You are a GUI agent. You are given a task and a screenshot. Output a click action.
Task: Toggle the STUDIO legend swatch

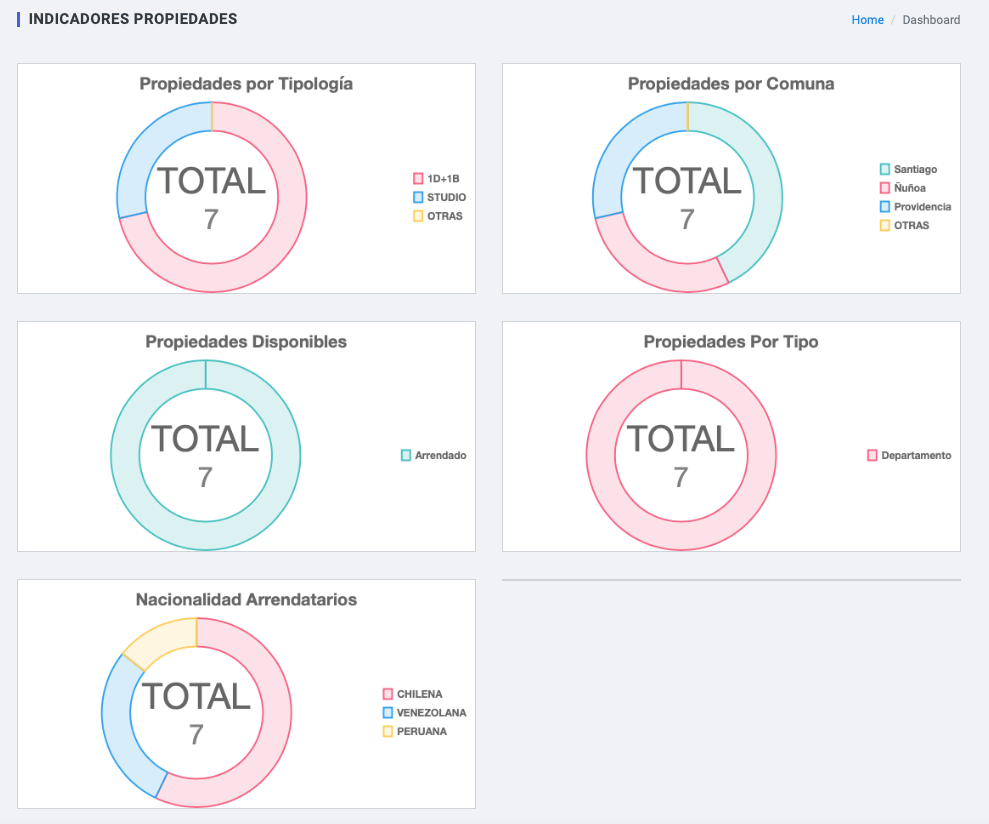coord(418,197)
